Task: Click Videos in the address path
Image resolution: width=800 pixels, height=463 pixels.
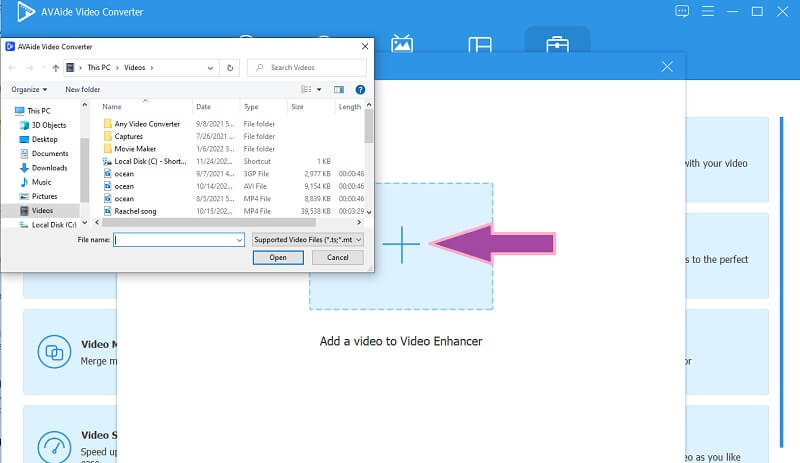Action: click(135, 67)
